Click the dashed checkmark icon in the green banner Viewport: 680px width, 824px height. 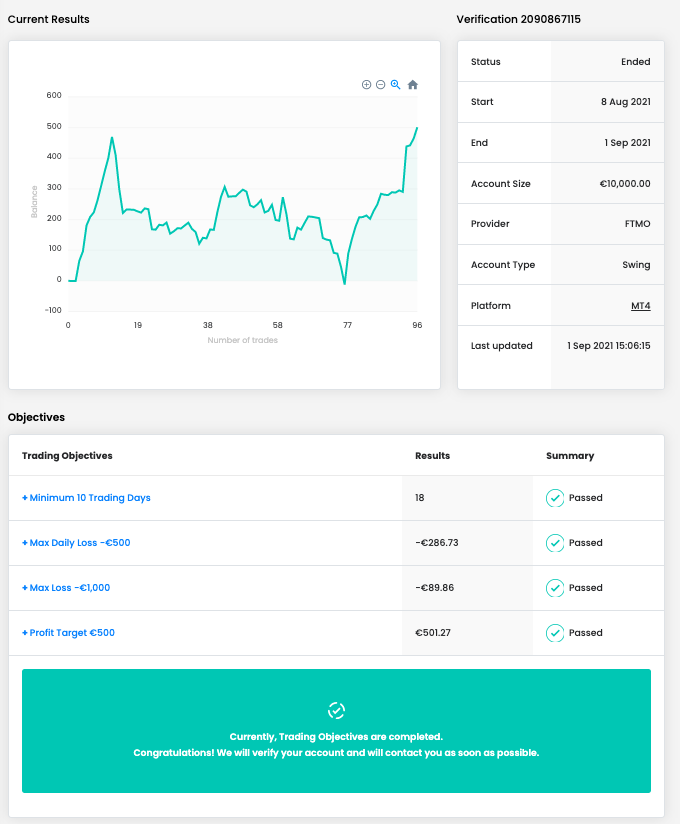click(336, 710)
